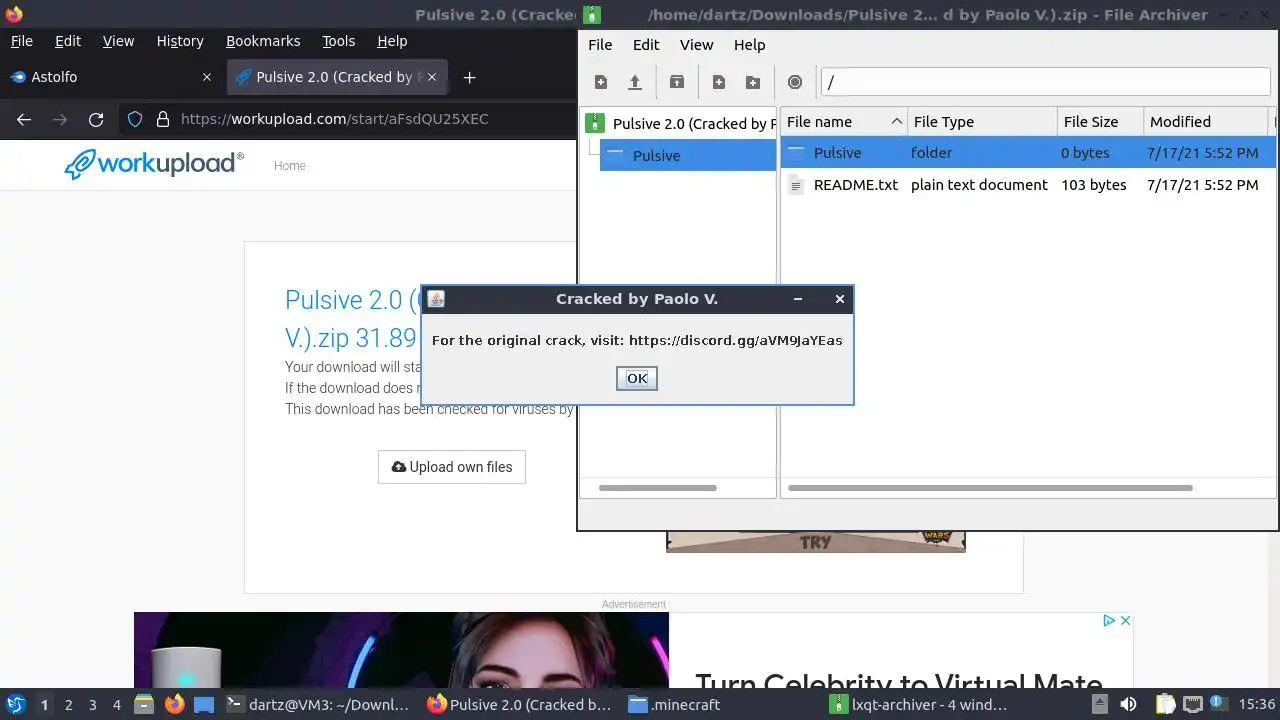1280x720 pixels.
Task: Open Tools menu in Firefox
Action: pos(338,41)
